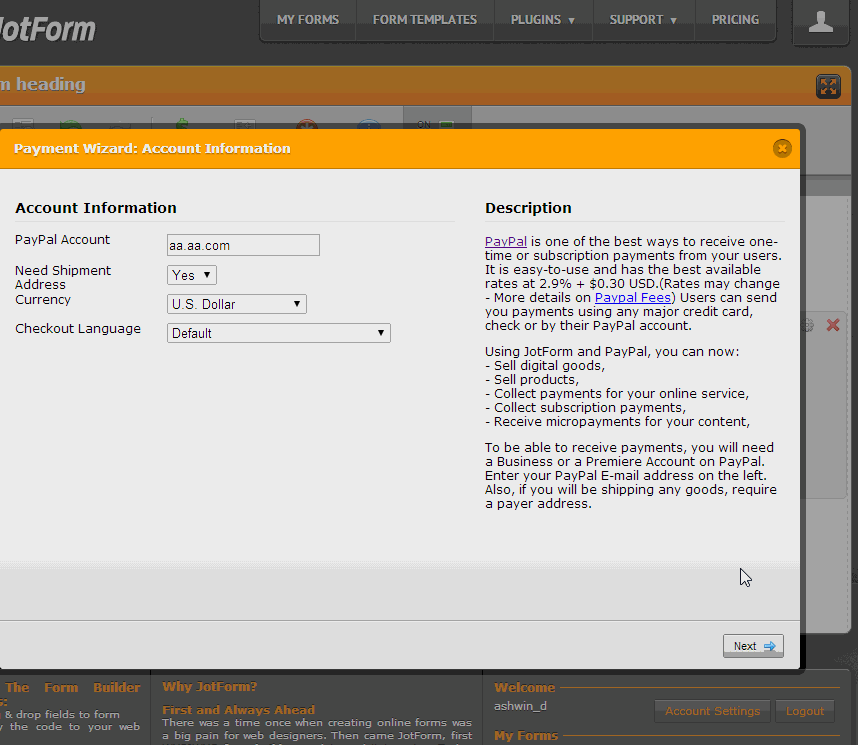Open the Currency dropdown showing U.S. Dollar

[x=237, y=304]
